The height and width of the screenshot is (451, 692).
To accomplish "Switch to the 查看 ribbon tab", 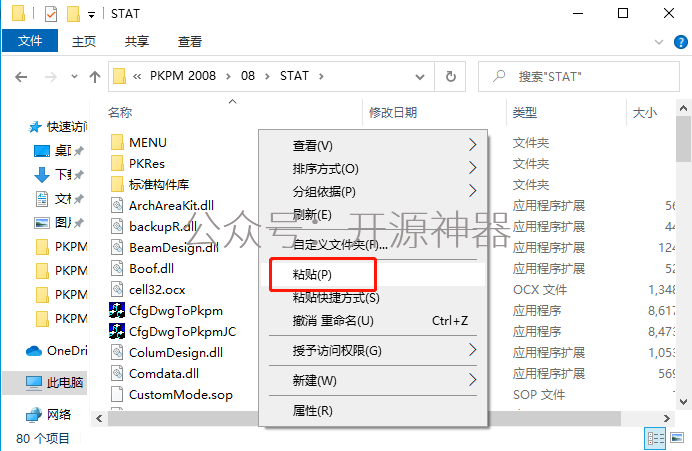I will 190,41.
